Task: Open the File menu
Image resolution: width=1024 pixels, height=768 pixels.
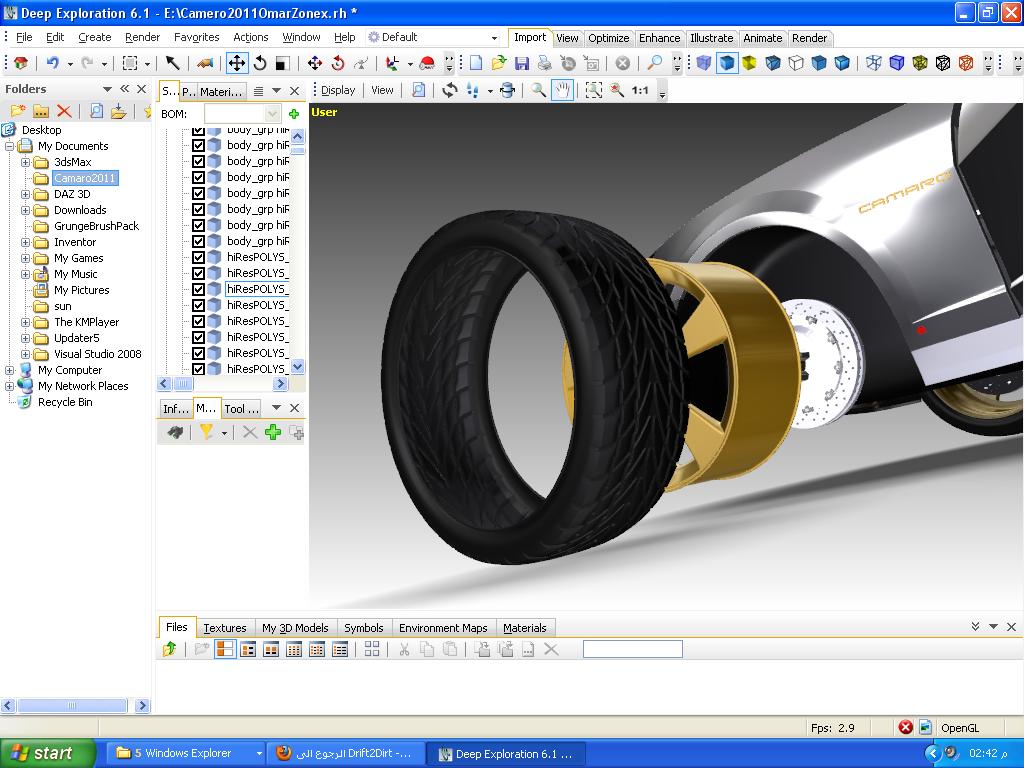Action: [x=24, y=37]
